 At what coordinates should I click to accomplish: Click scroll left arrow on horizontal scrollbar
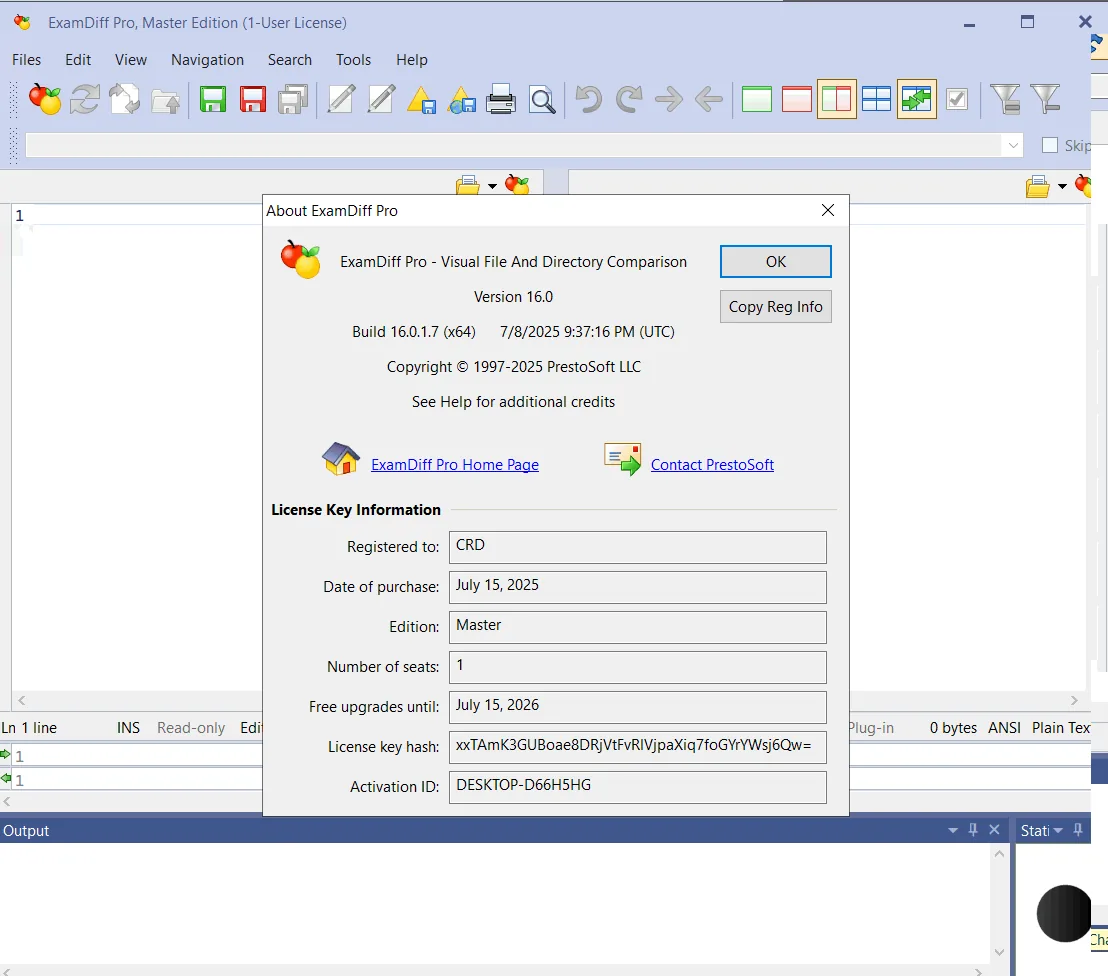click(x=22, y=700)
